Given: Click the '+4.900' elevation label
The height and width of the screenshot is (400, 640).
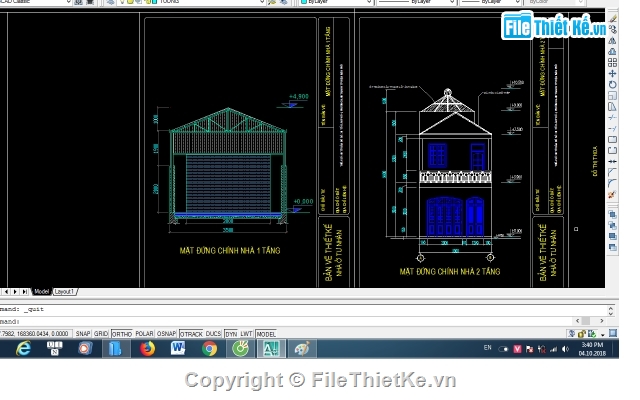Looking at the screenshot, I should pyautogui.click(x=299, y=97).
